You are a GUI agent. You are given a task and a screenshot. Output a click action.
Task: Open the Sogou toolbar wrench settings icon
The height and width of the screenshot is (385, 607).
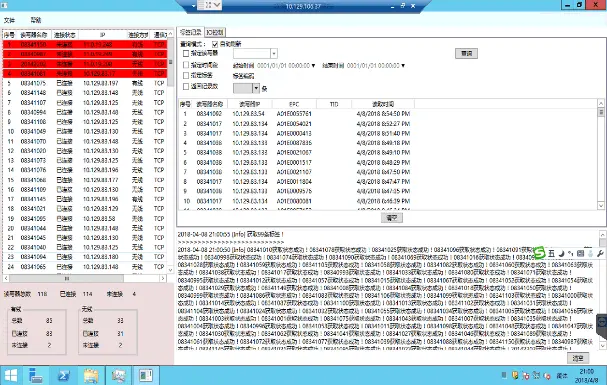coord(600,253)
